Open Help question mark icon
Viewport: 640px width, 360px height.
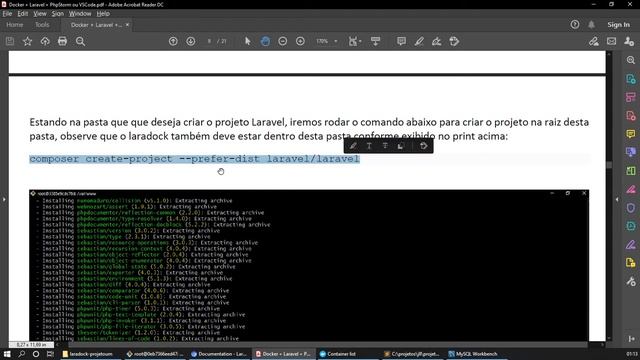[575, 24]
